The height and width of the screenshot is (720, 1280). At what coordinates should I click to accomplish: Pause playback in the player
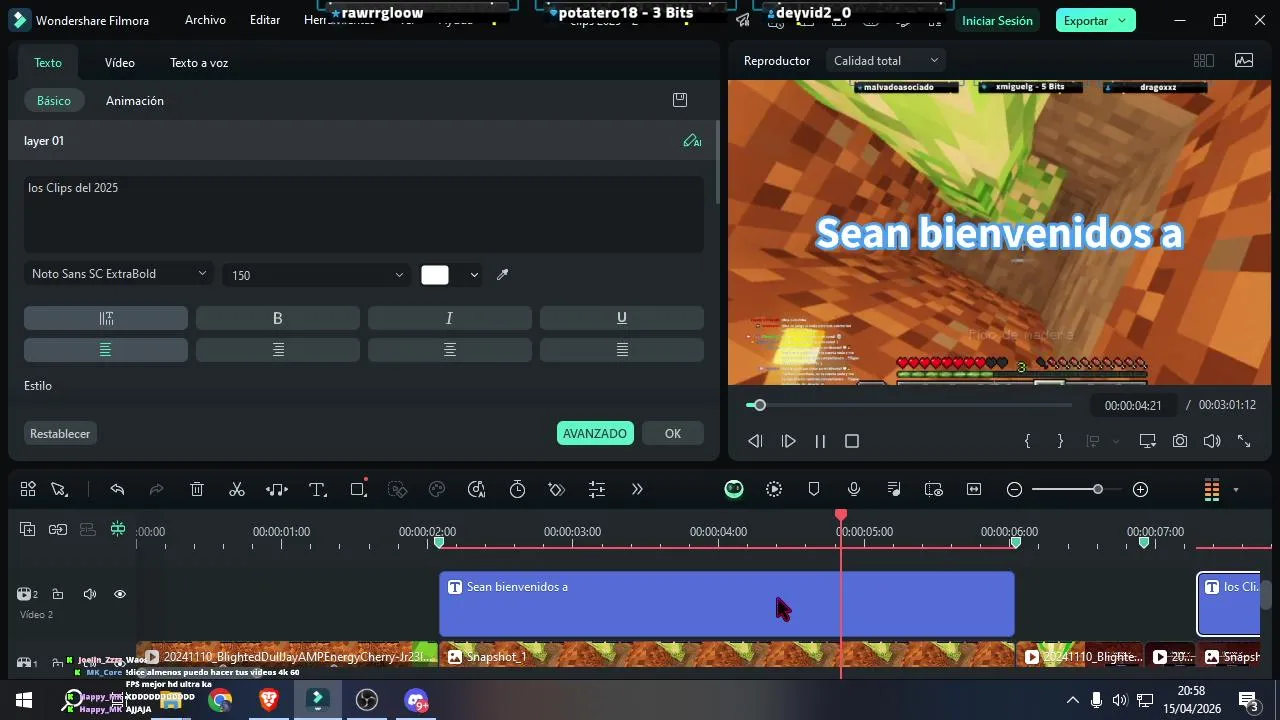[820, 441]
